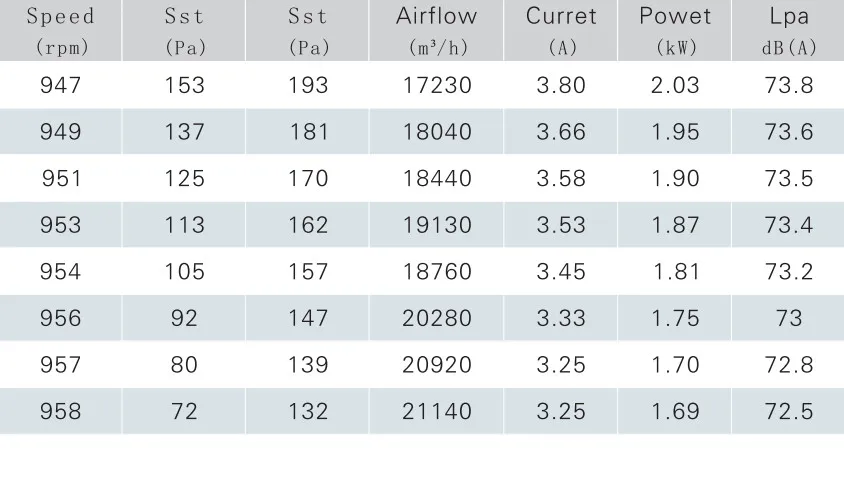
Task: Click the power value 1.69
Action: (675, 411)
